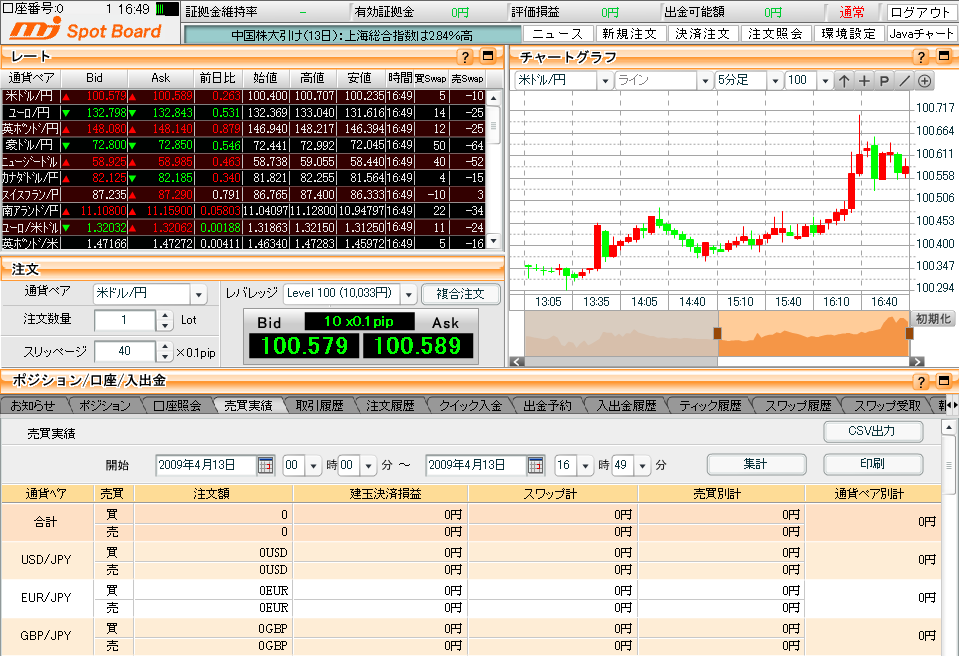959x656 pixels.
Task: Open end minute 49 dropdown
Action: (642, 466)
